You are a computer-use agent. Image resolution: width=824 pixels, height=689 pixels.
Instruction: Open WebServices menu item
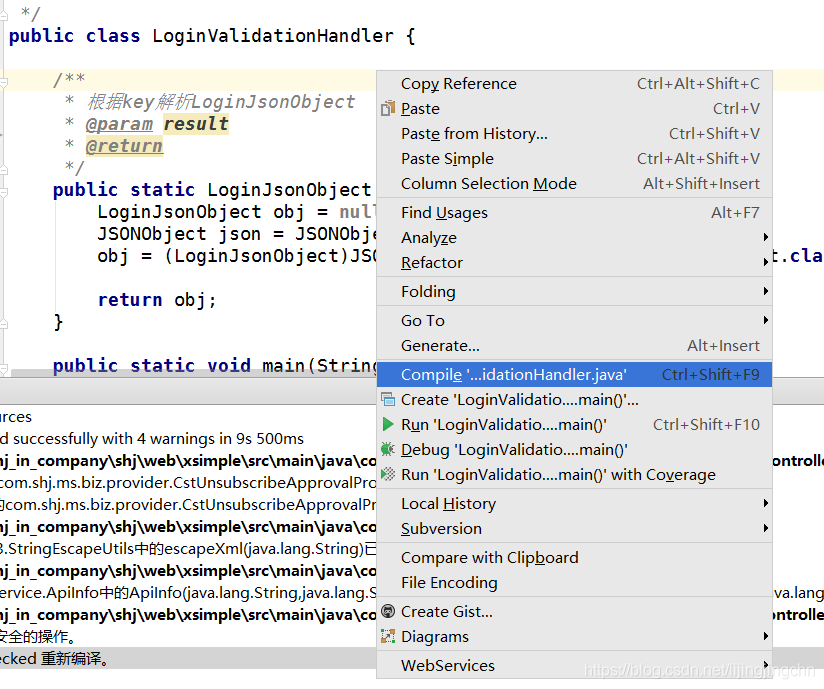(x=574, y=665)
